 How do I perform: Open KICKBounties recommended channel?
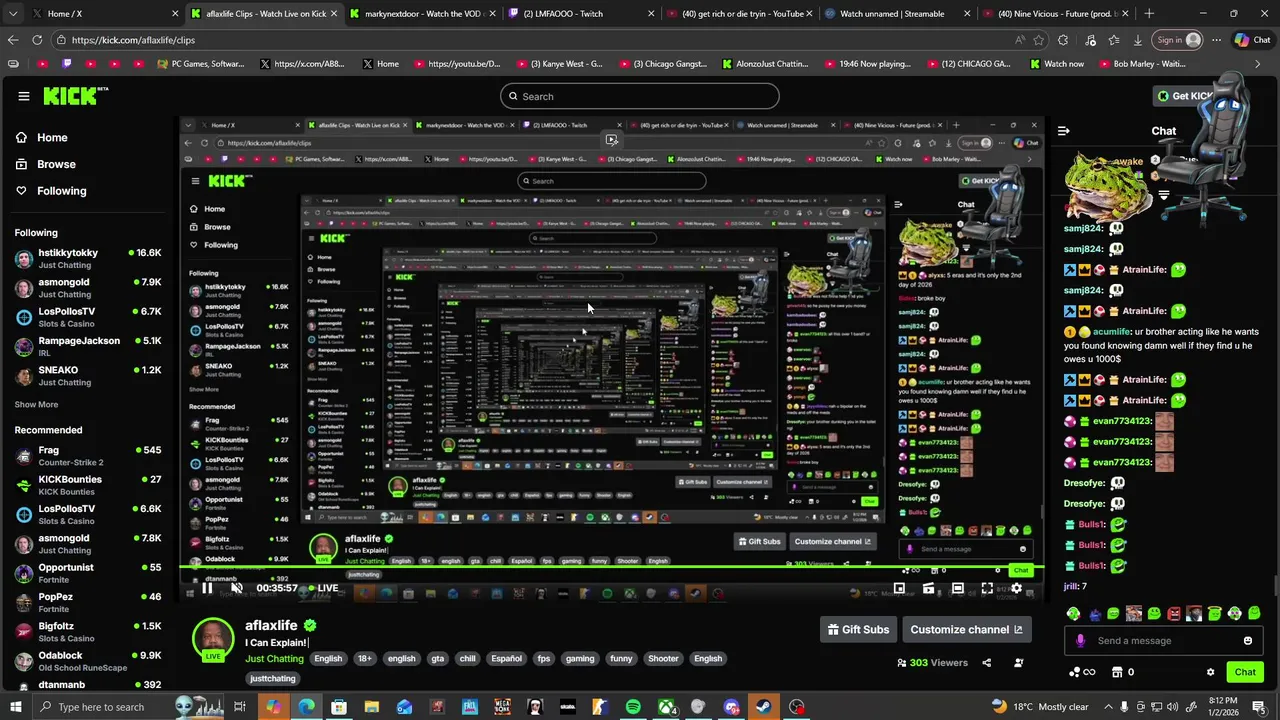tap(88, 485)
